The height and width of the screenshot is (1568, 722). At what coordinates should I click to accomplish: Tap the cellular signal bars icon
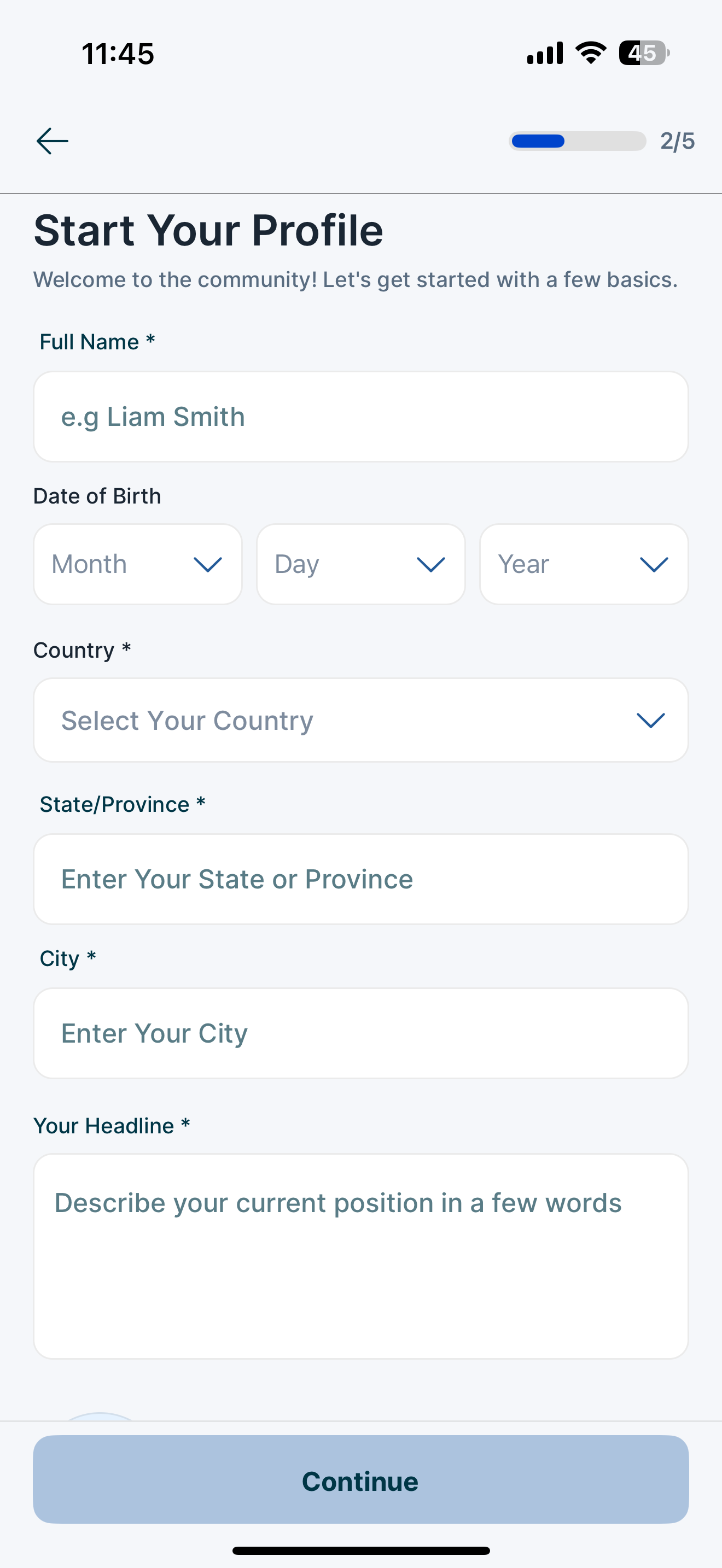click(x=545, y=54)
